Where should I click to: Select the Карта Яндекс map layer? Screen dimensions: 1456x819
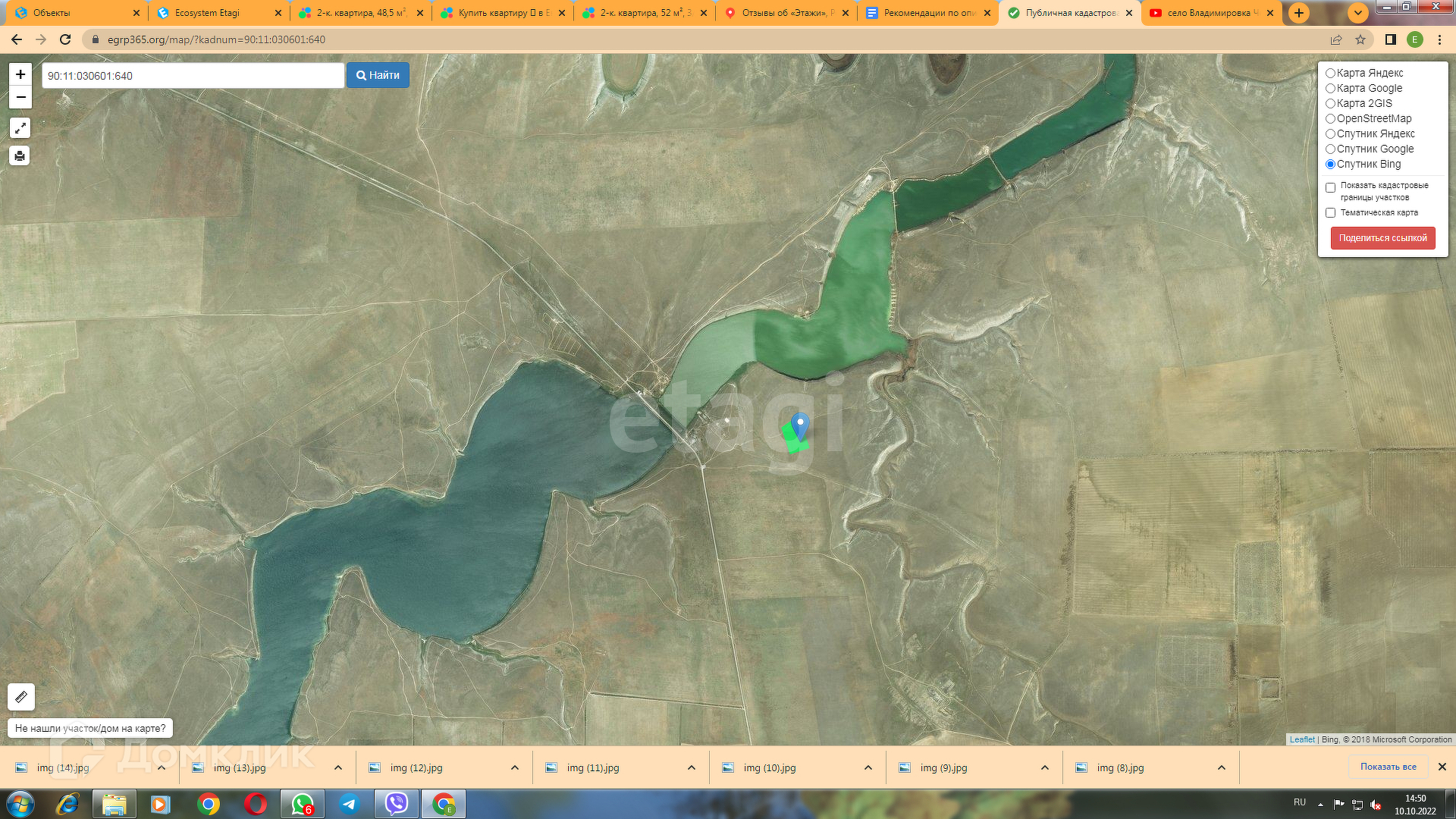pos(1330,74)
